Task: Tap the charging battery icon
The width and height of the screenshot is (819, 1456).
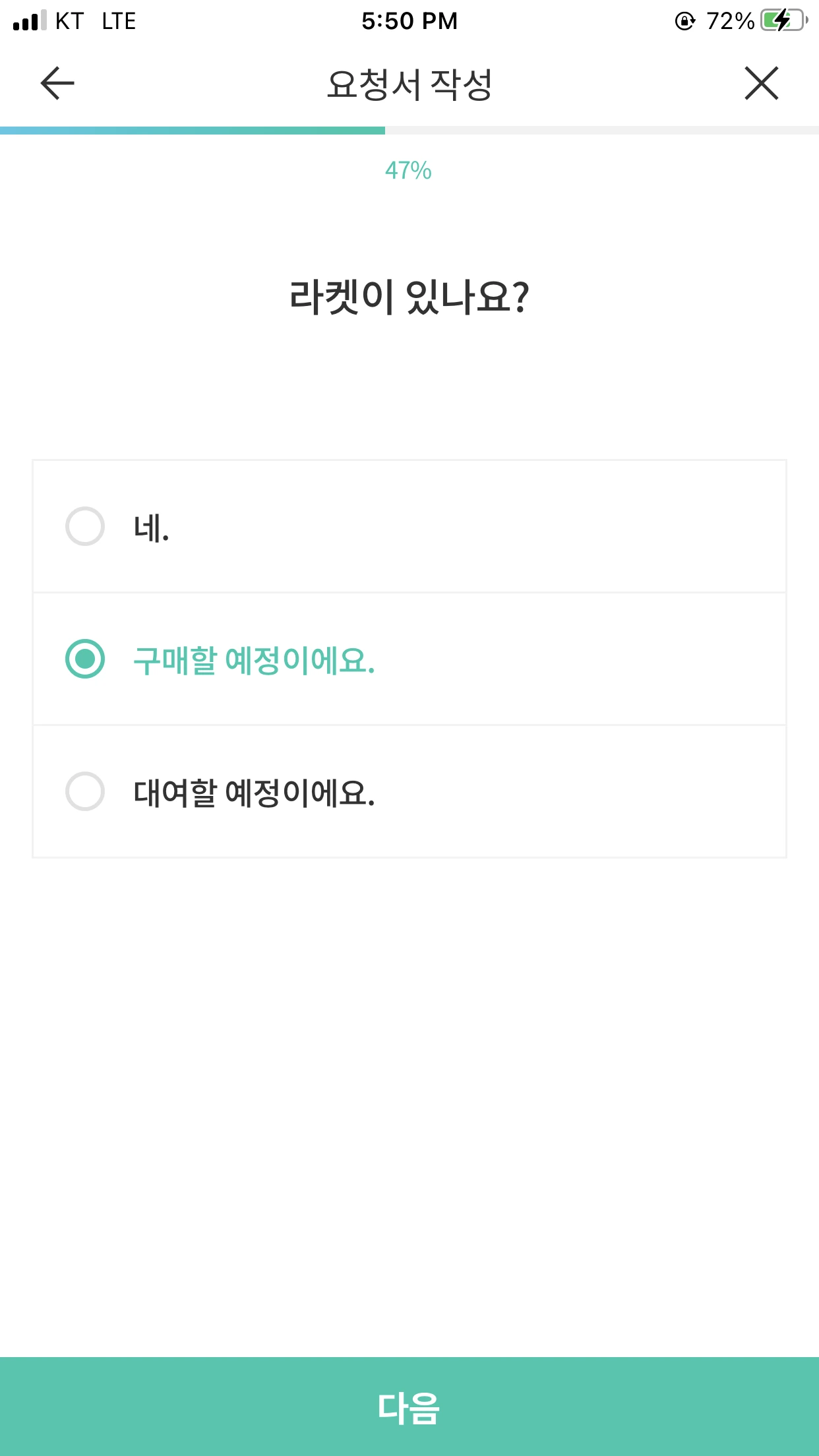Action: (783, 21)
